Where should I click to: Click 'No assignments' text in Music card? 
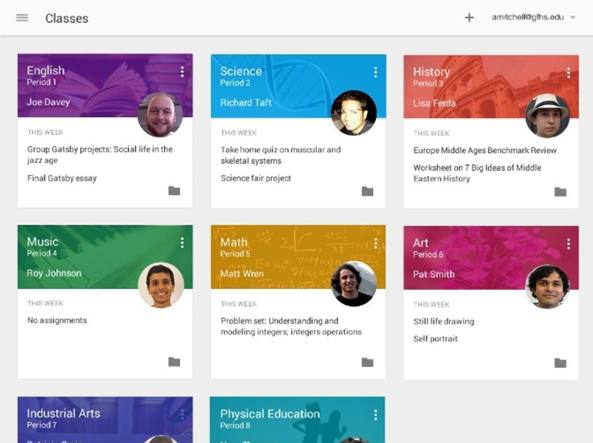(x=57, y=320)
